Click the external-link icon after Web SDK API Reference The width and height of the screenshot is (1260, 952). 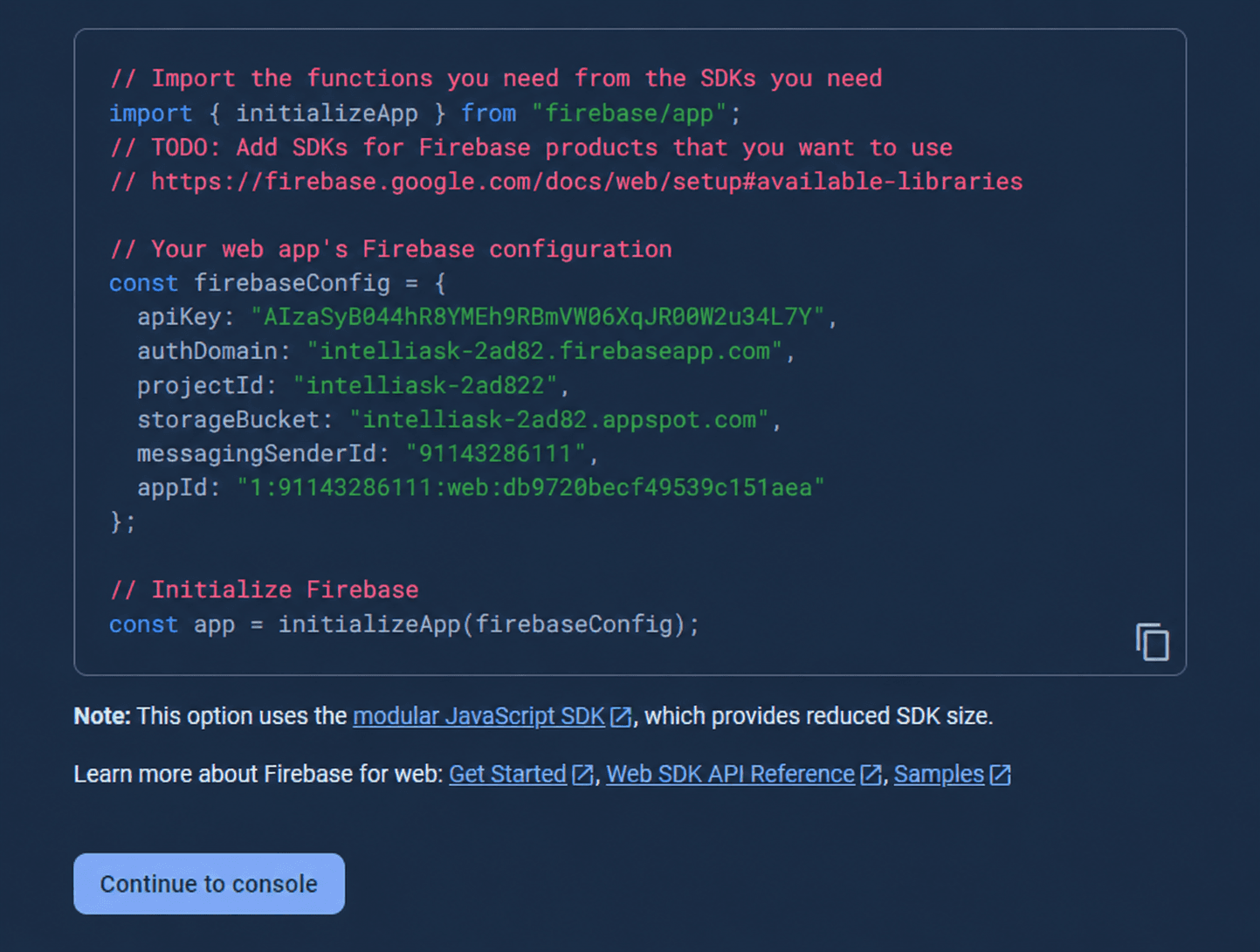pyautogui.click(x=871, y=775)
